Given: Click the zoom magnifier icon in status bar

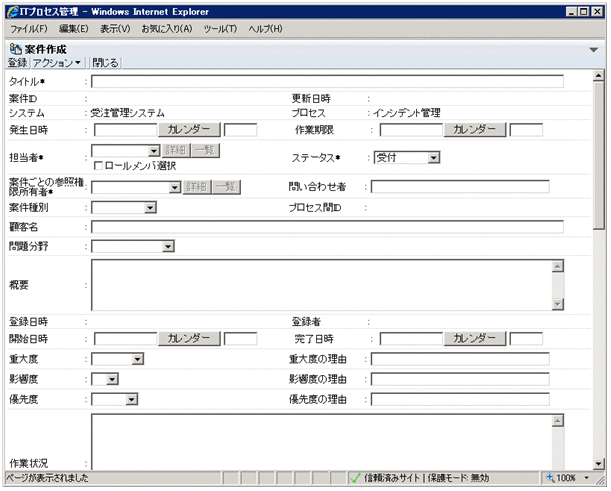Looking at the screenshot, I should pyautogui.click(x=551, y=478).
